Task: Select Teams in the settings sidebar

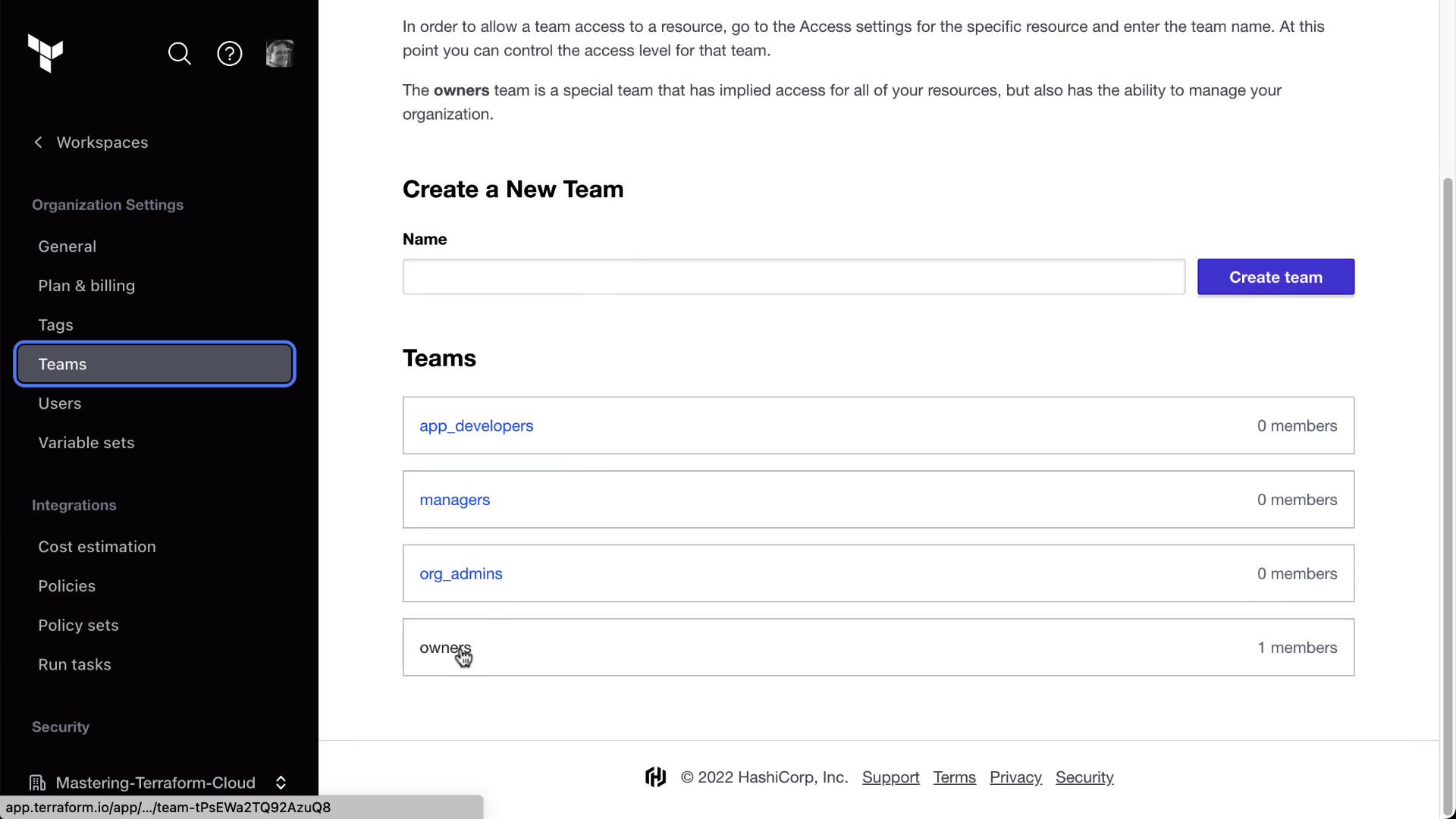Action: [x=155, y=364]
